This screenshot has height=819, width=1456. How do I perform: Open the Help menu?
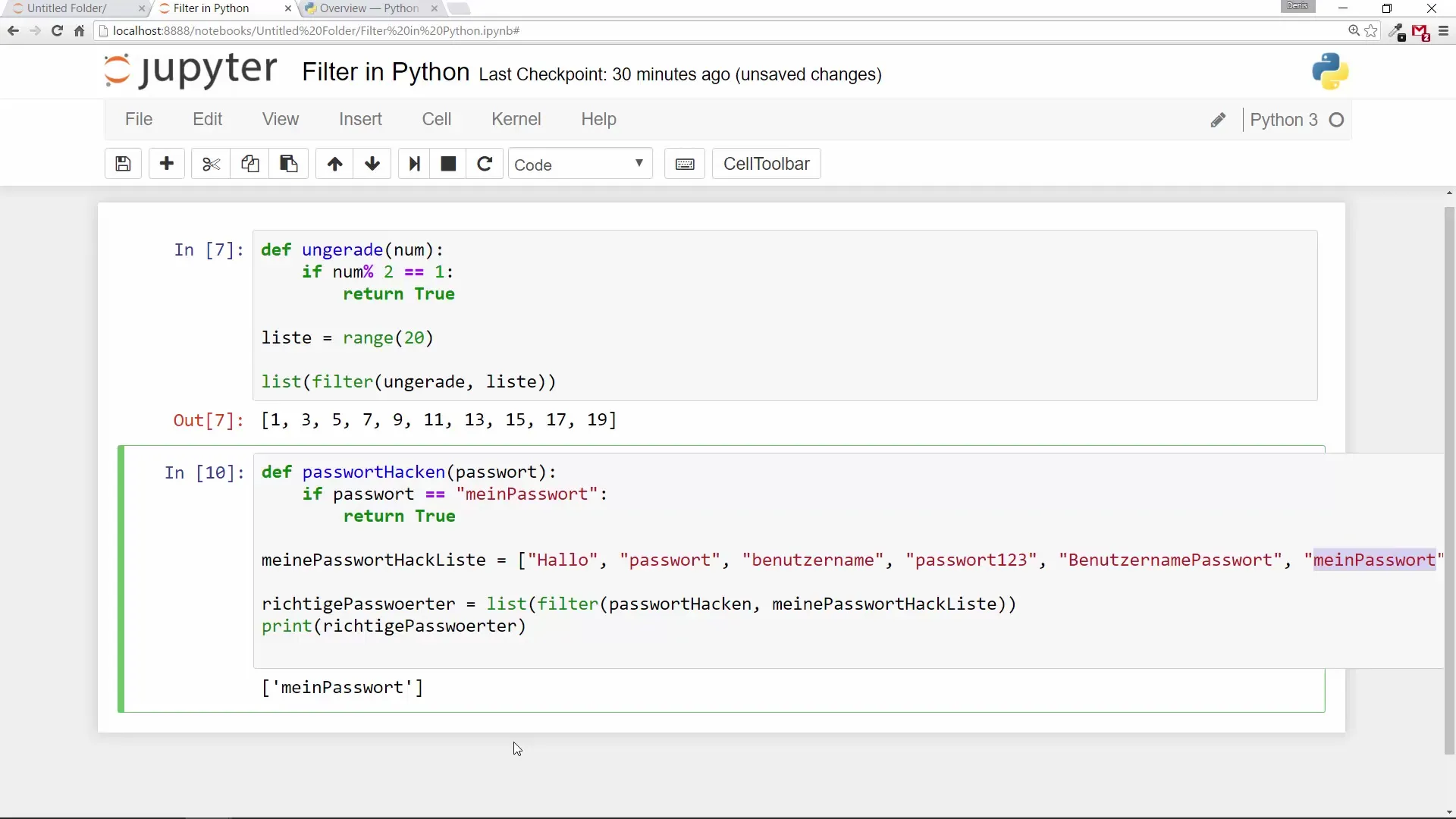(598, 119)
